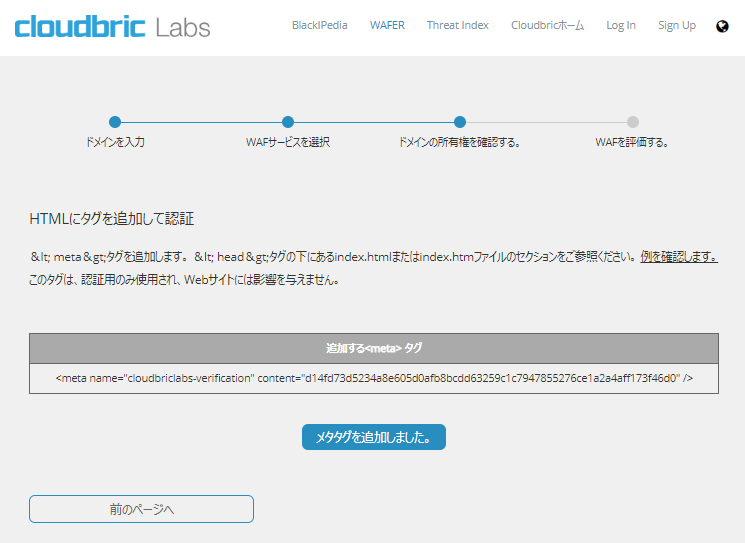Click the cloudbric Labs logo

pos(113,27)
